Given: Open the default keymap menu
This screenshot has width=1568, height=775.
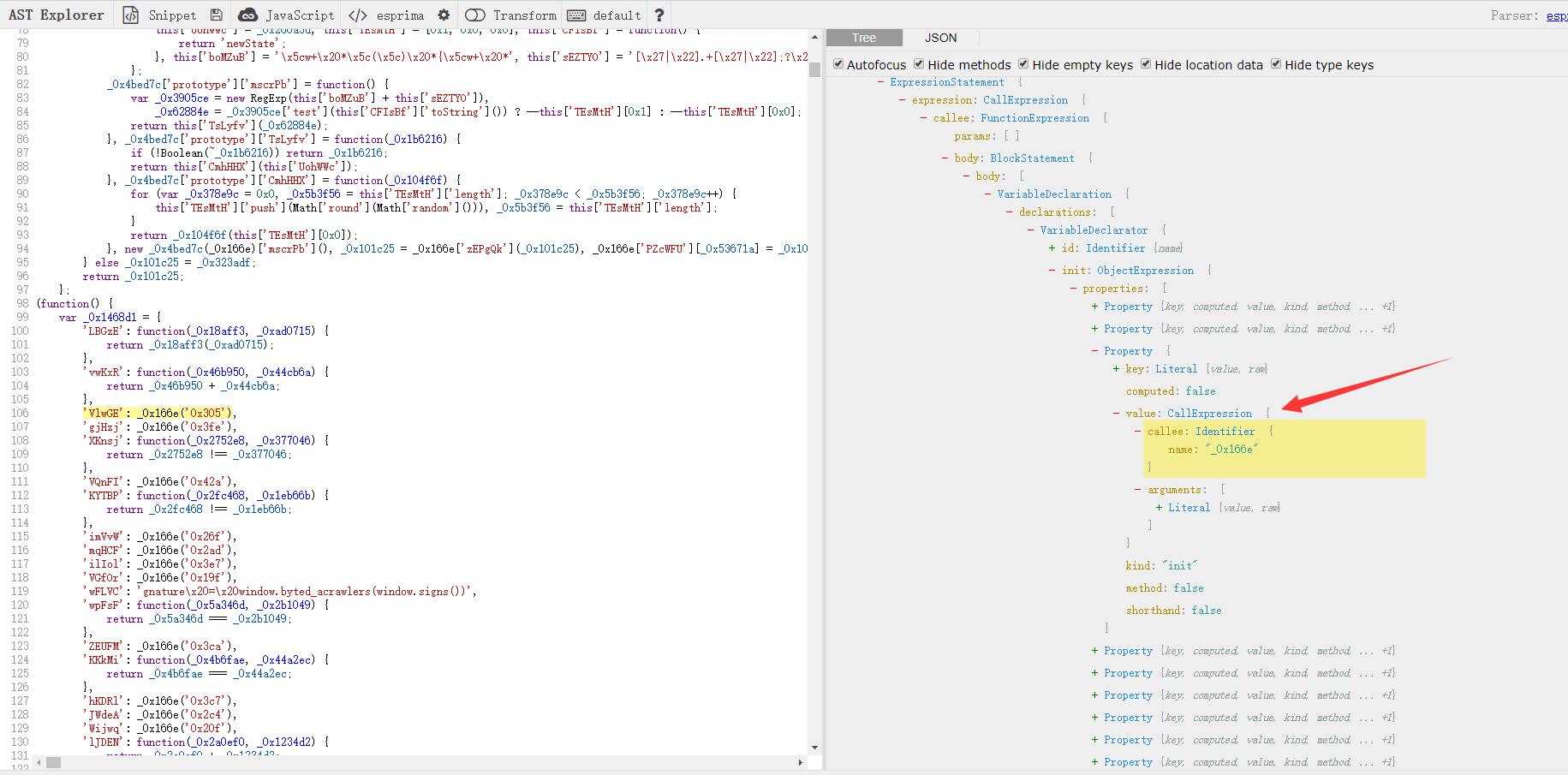Looking at the screenshot, I should coord(605,15).
